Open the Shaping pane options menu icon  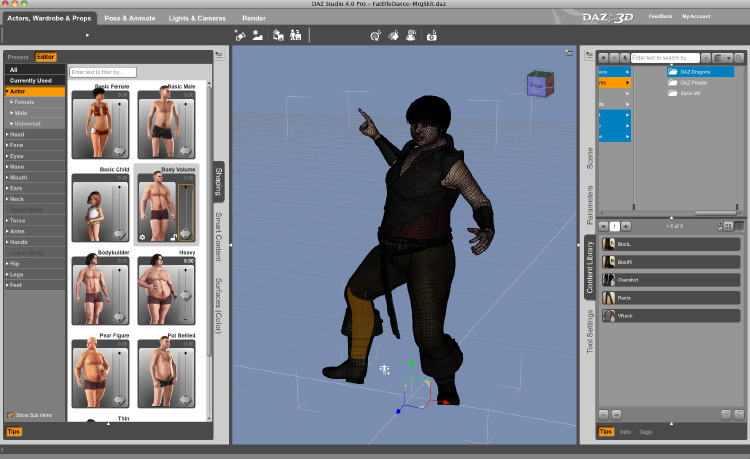[219, 55]
